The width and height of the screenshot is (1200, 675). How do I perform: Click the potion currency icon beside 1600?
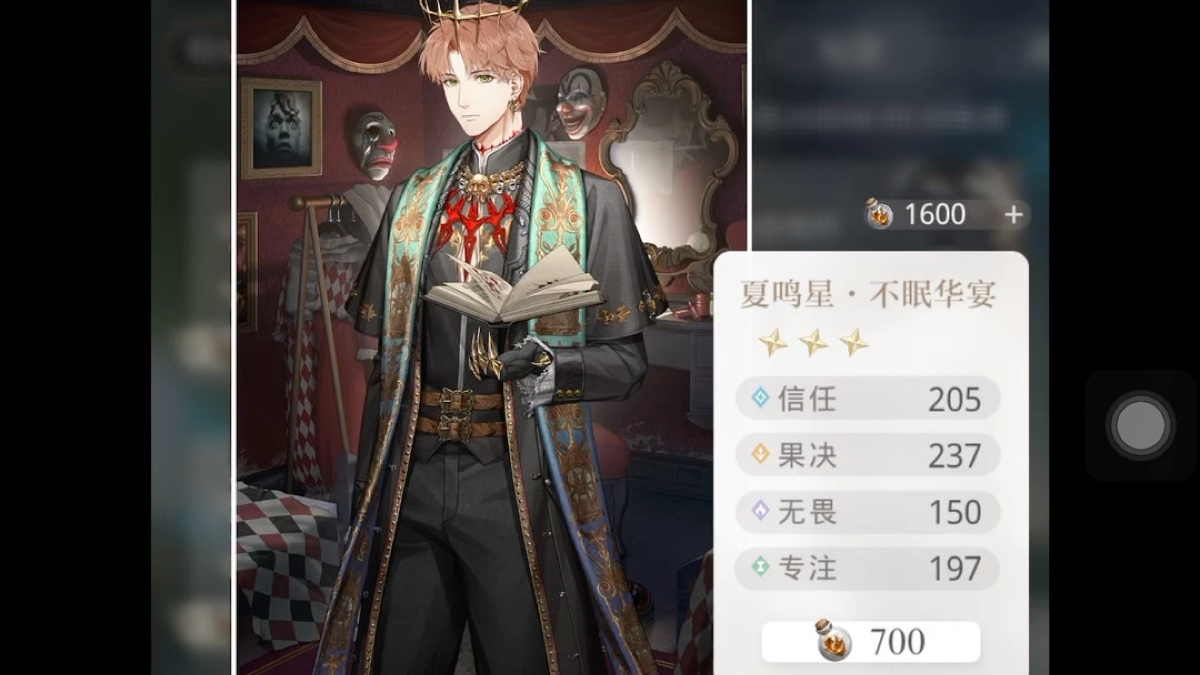(879, 214)
